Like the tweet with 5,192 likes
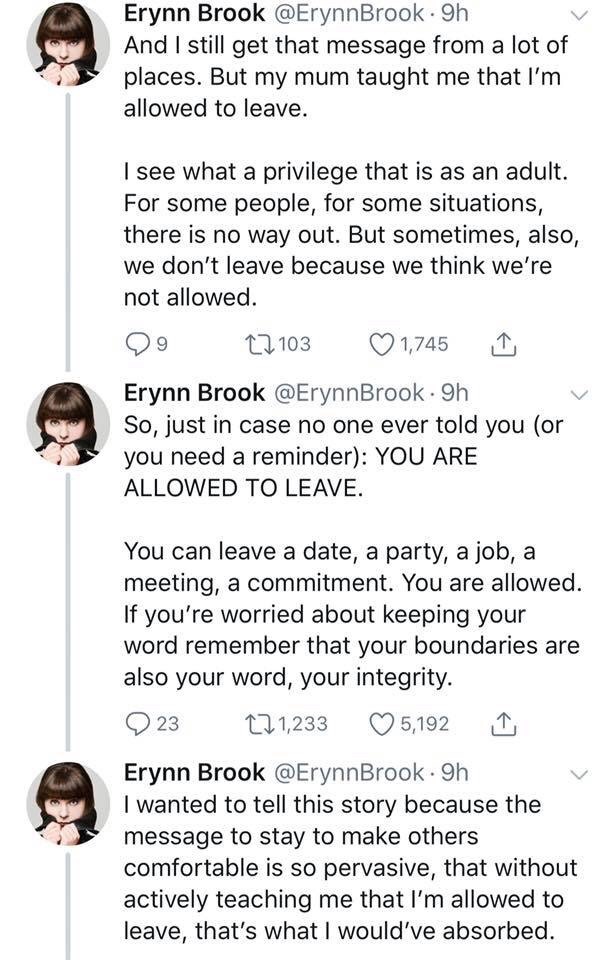 click(x=382, y=723)
